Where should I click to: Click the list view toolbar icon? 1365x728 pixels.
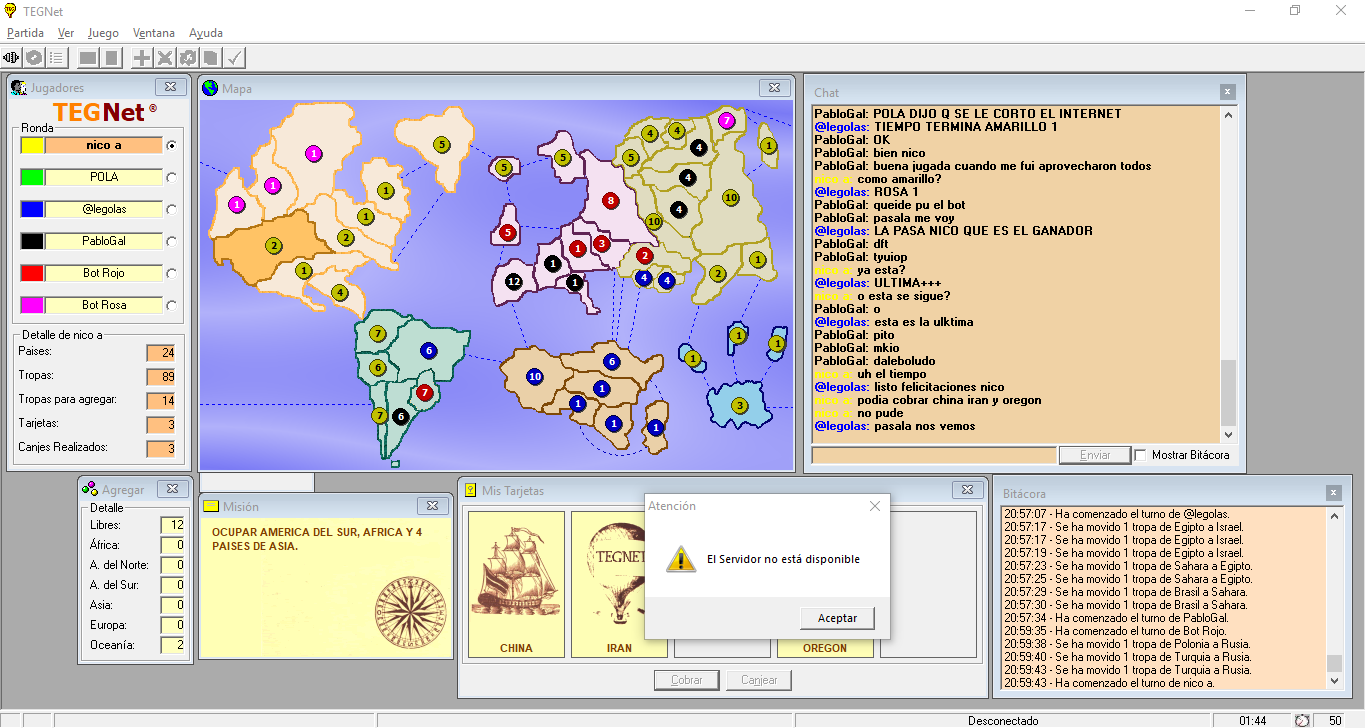[57, 58]
